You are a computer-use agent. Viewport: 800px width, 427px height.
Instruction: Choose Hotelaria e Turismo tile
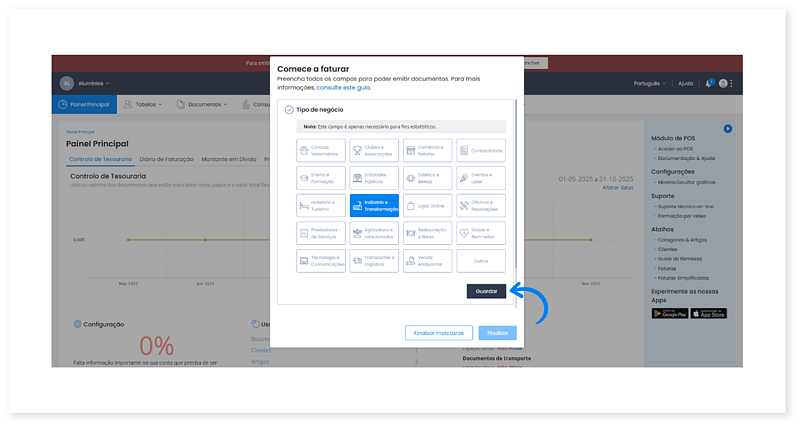(x=321, y=205)
